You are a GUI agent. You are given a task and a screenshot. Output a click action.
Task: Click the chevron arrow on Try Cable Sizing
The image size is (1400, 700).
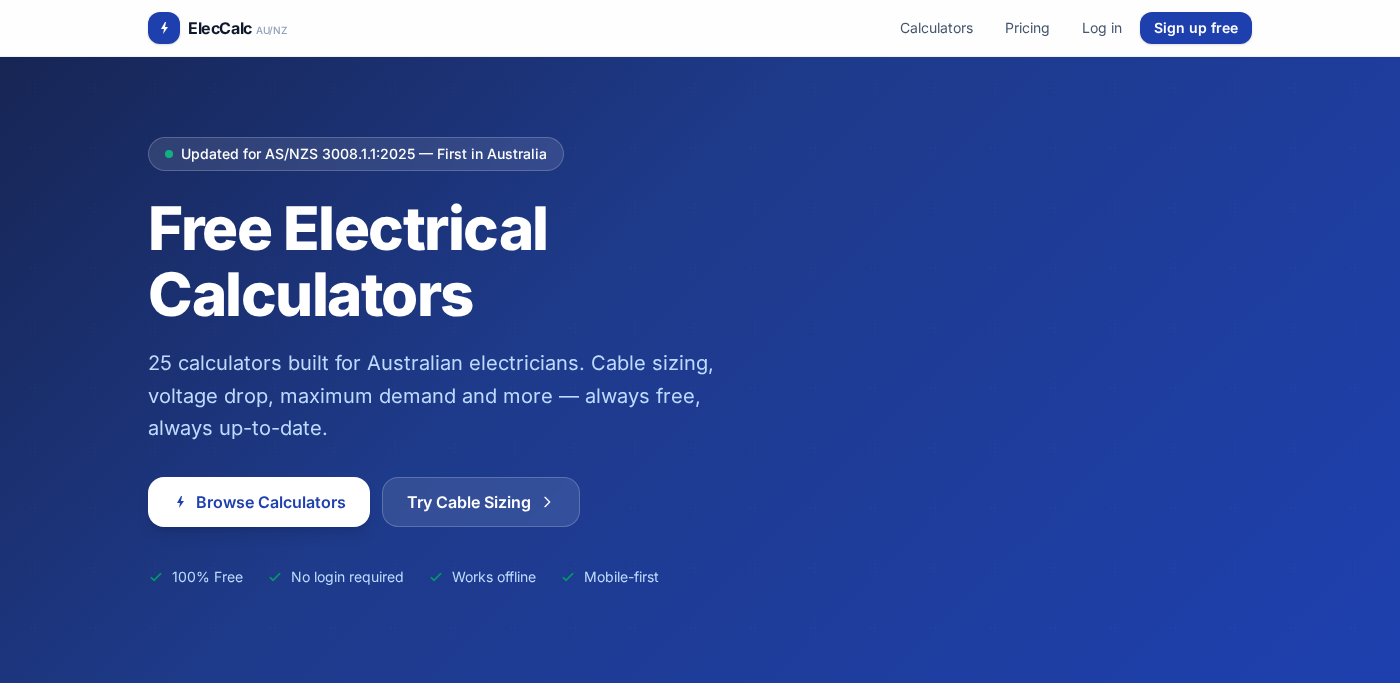pyautogui.click(x=547, y=502)
